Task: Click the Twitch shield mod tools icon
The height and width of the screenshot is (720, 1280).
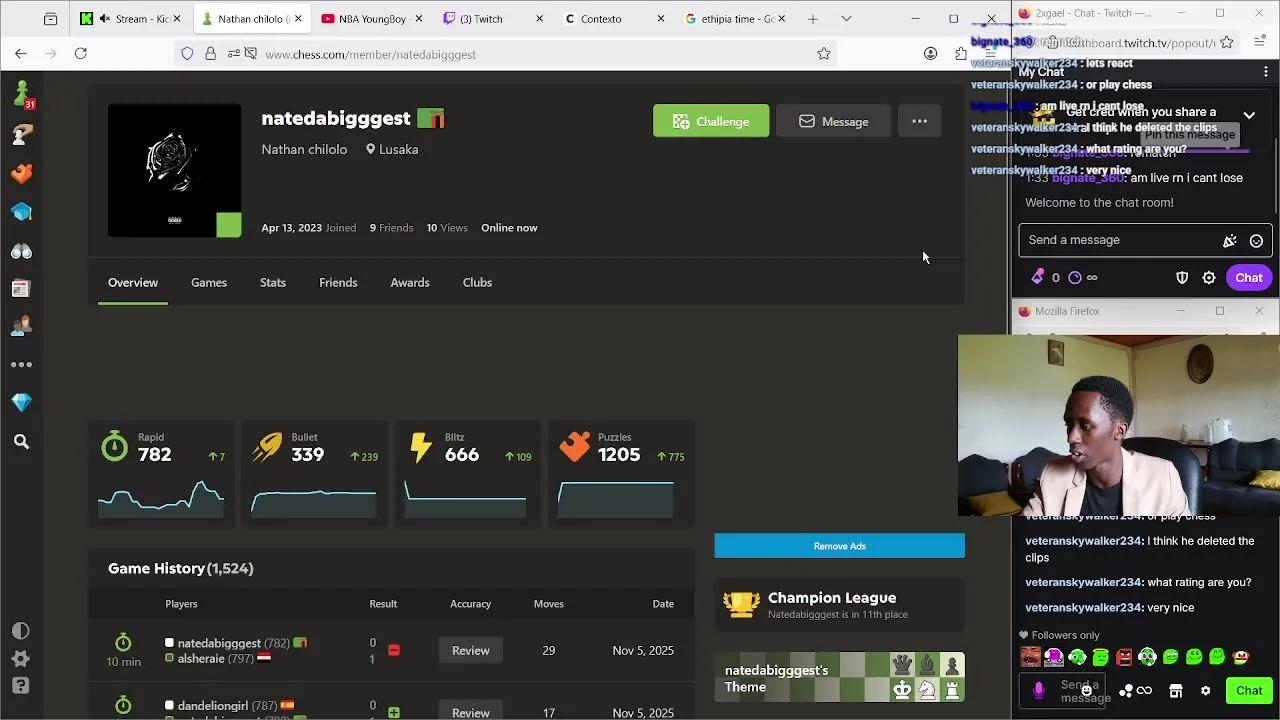Action: (1182, 278)
